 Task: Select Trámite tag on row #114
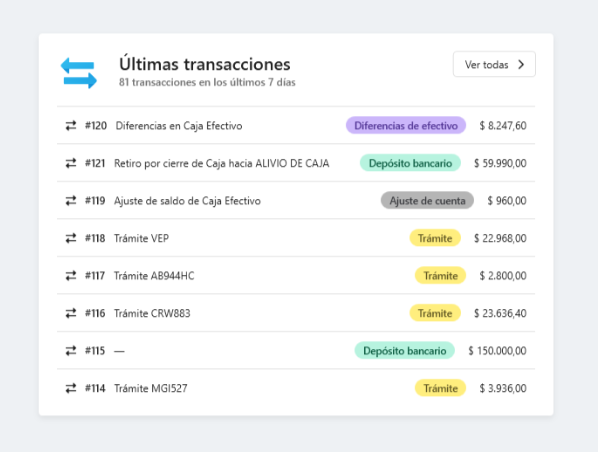pos(440,388)
